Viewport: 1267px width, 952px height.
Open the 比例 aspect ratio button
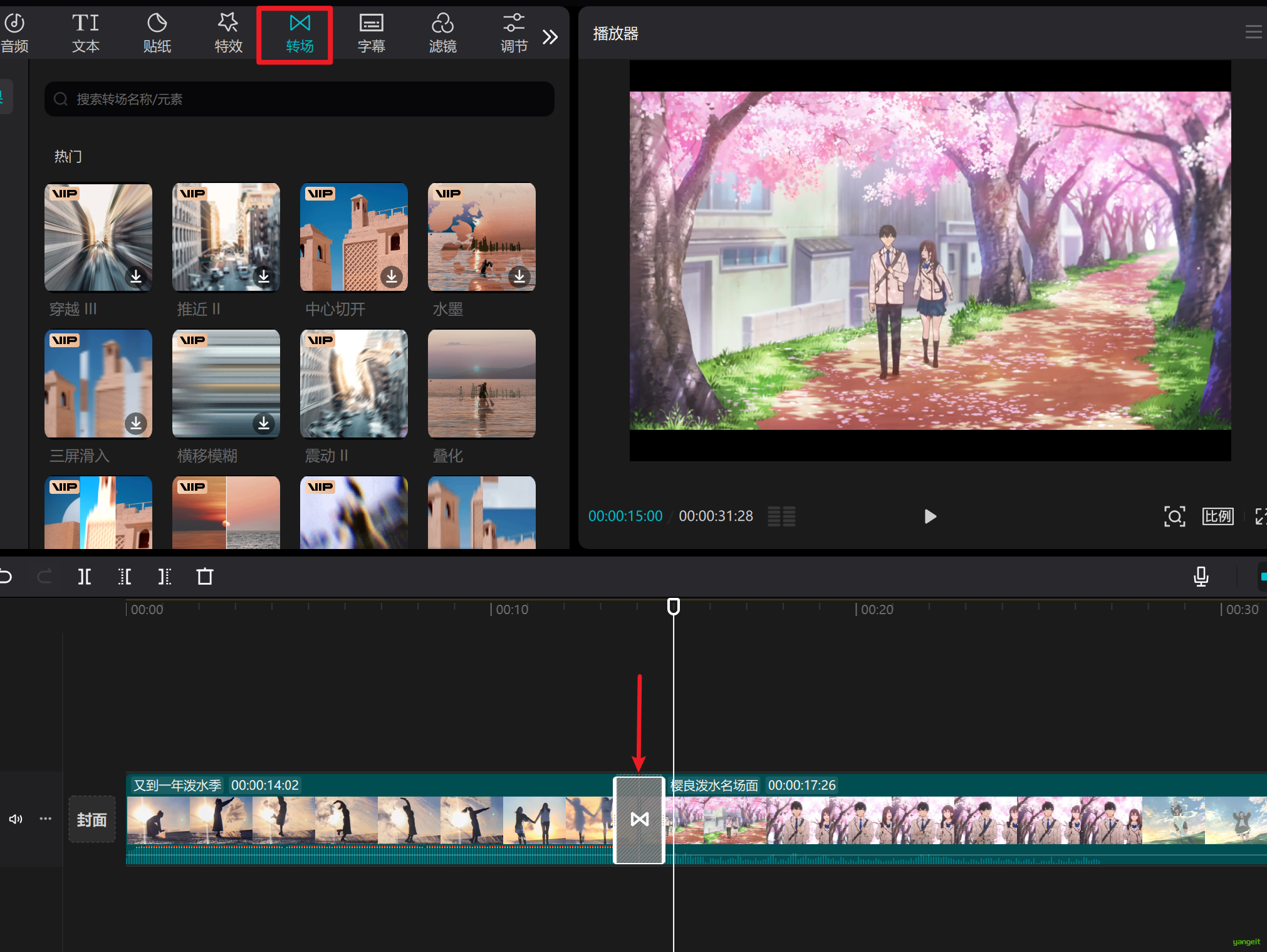coord(1217,516)
